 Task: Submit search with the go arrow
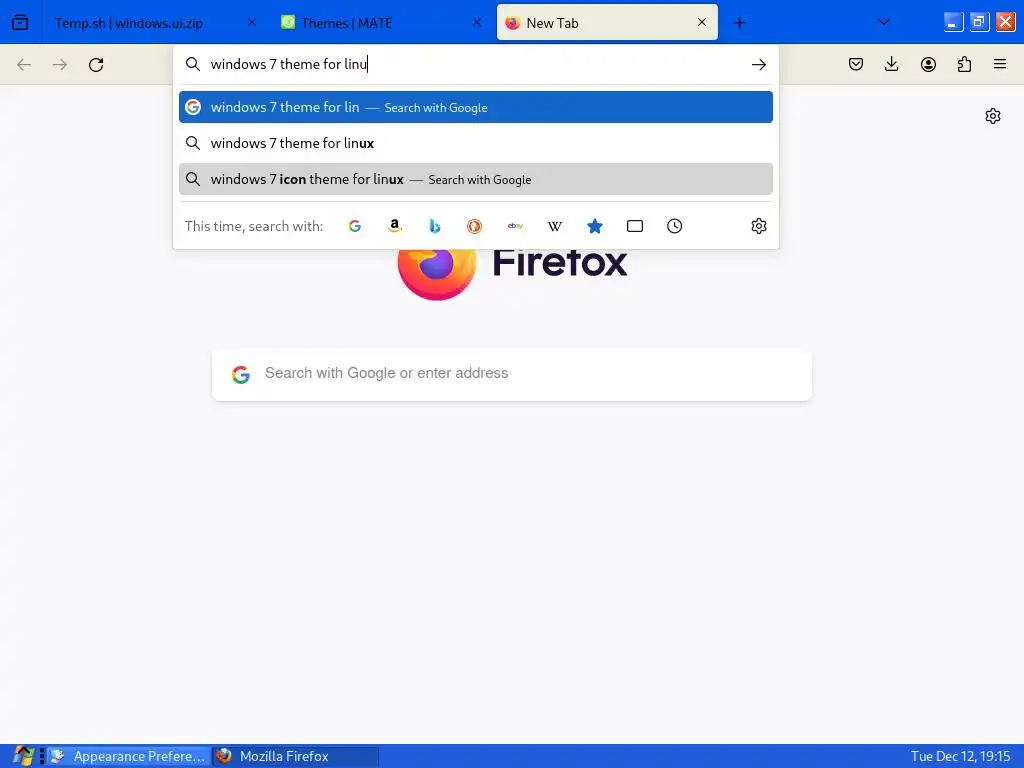tap(758, 64)
